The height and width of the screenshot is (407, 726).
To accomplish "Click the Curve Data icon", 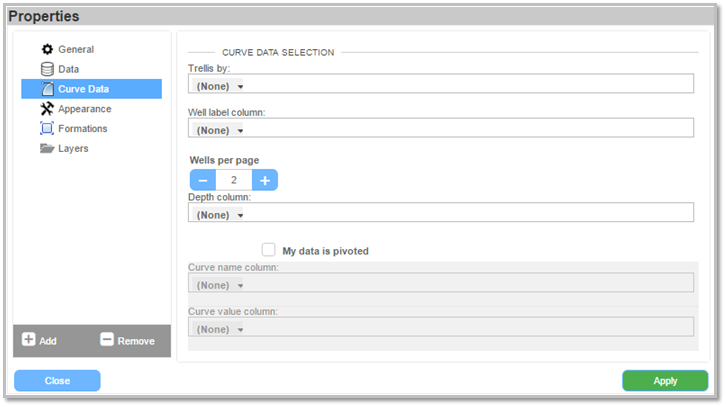I will pos(47,88).
